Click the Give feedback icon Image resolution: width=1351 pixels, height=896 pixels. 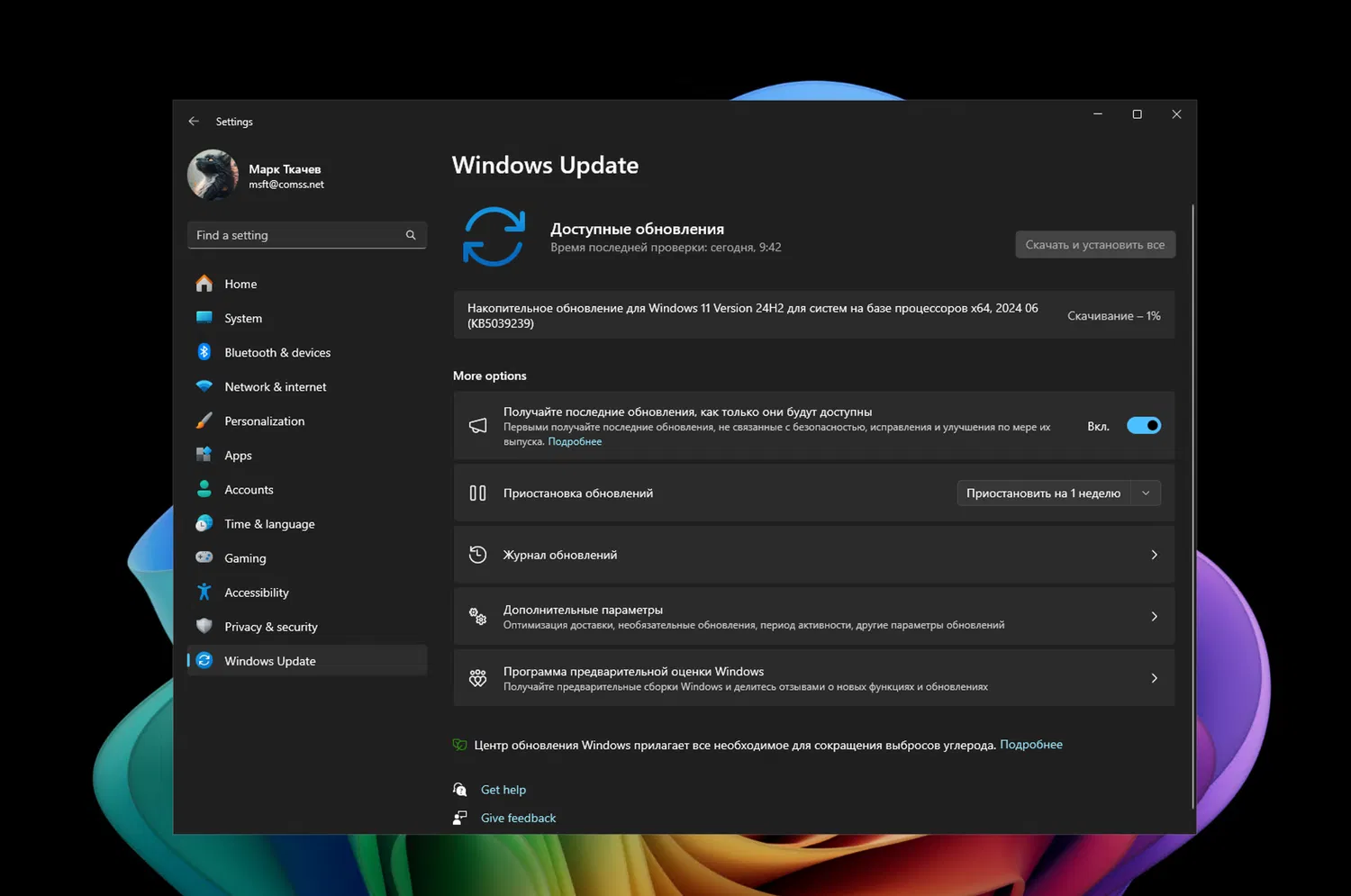point(460,818)
